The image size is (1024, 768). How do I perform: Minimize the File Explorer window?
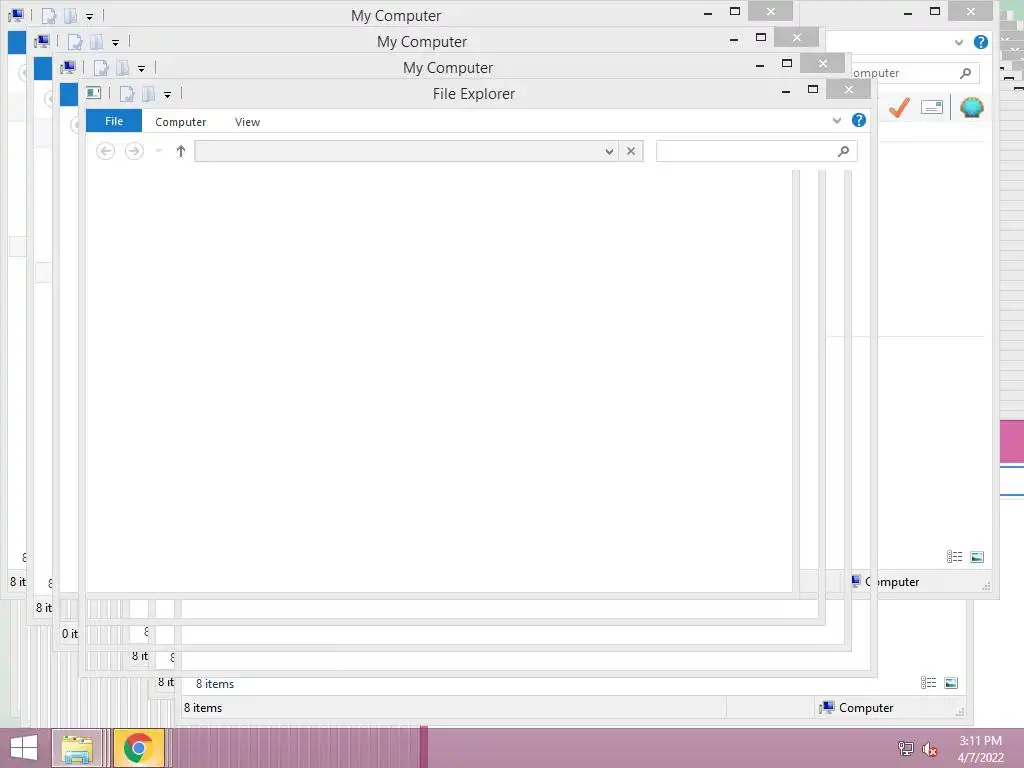(786, 91)
